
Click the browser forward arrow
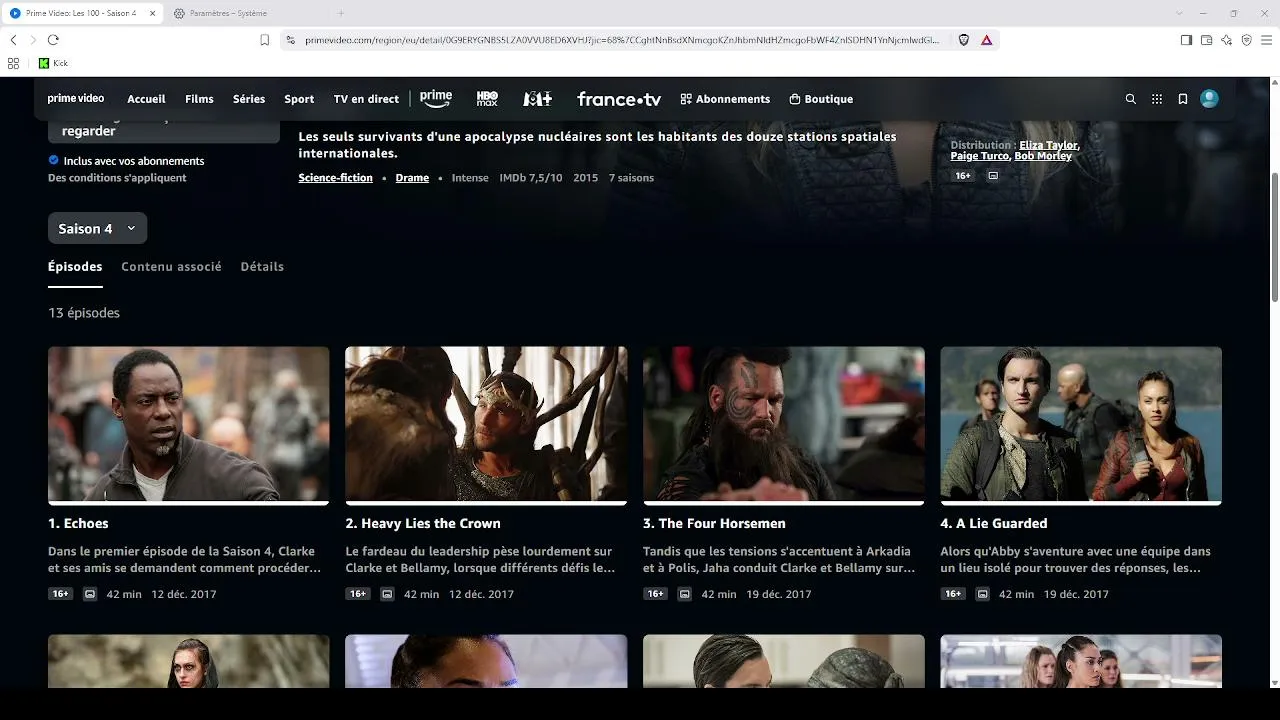click(x=33, y=40)
